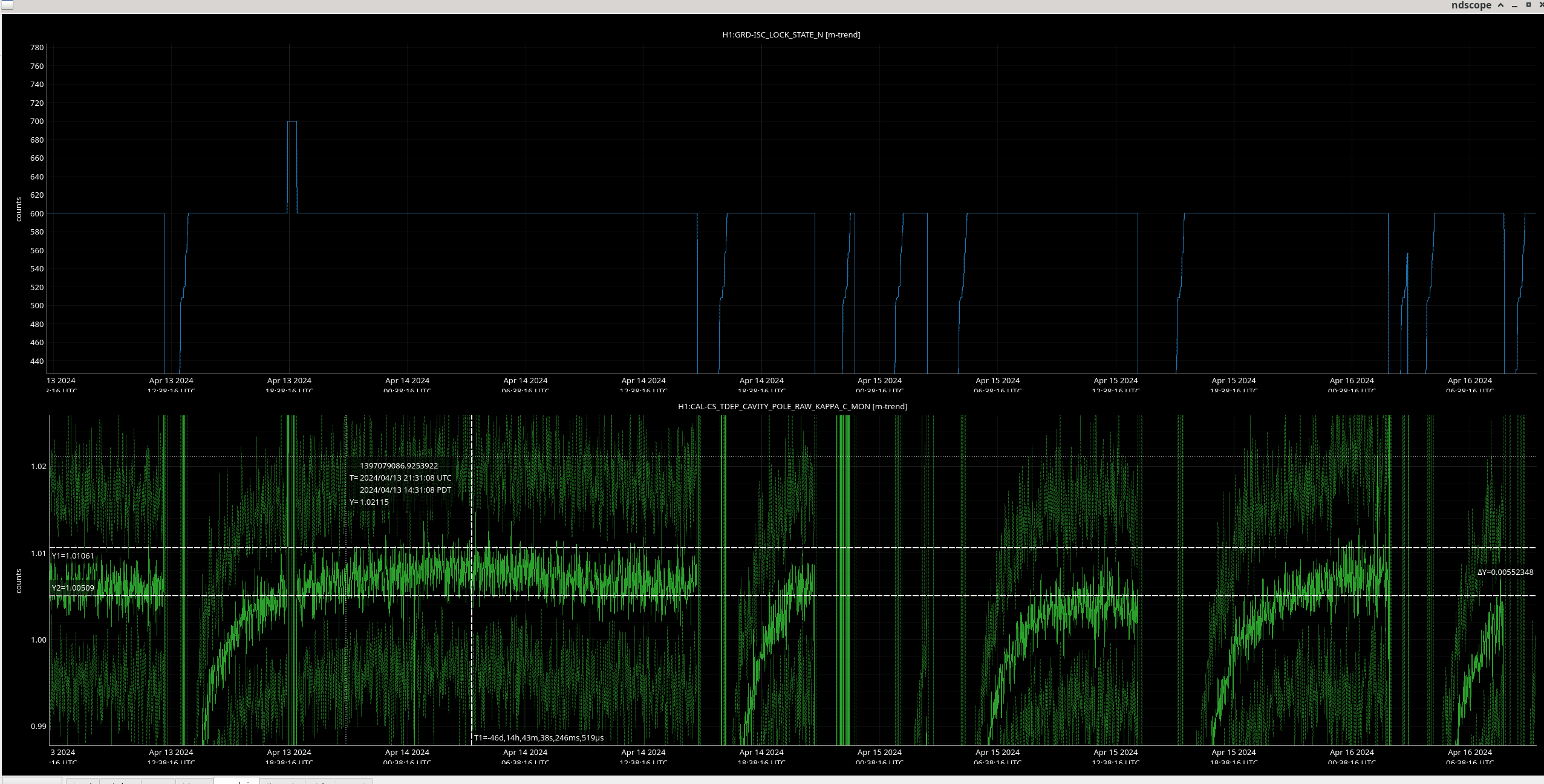This screenshot has height=784, width=1544.
Task: Click the GPS time 1397079086.9253922 readout
Action: 399,465
